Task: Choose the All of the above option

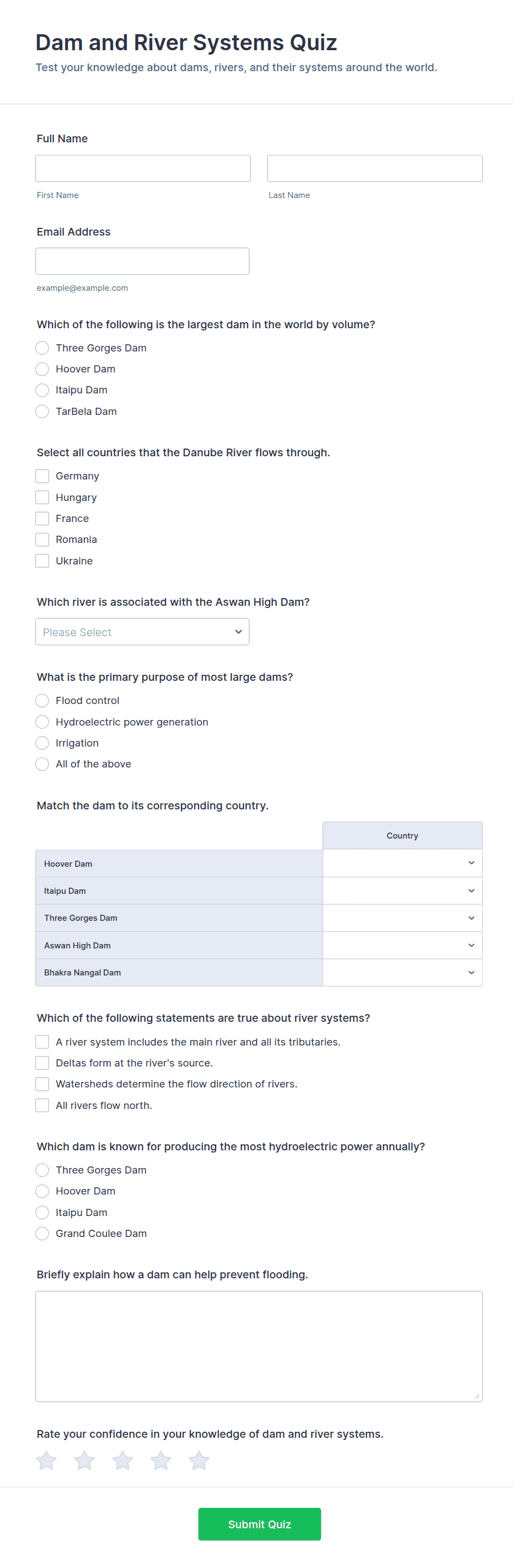Action: coord(42,764)
